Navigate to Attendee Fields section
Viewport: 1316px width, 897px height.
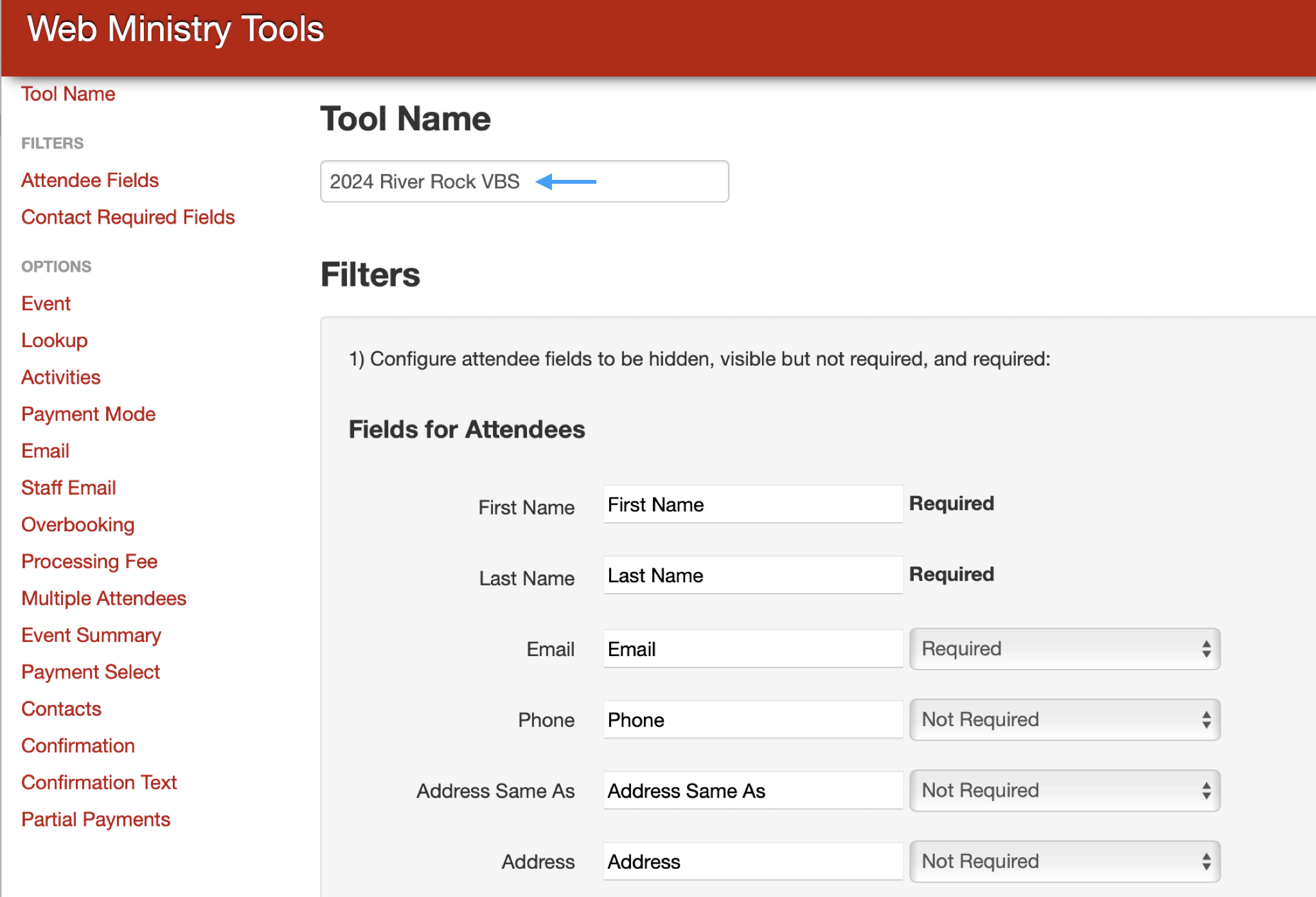pyautogui.click(x=89, y=181)
